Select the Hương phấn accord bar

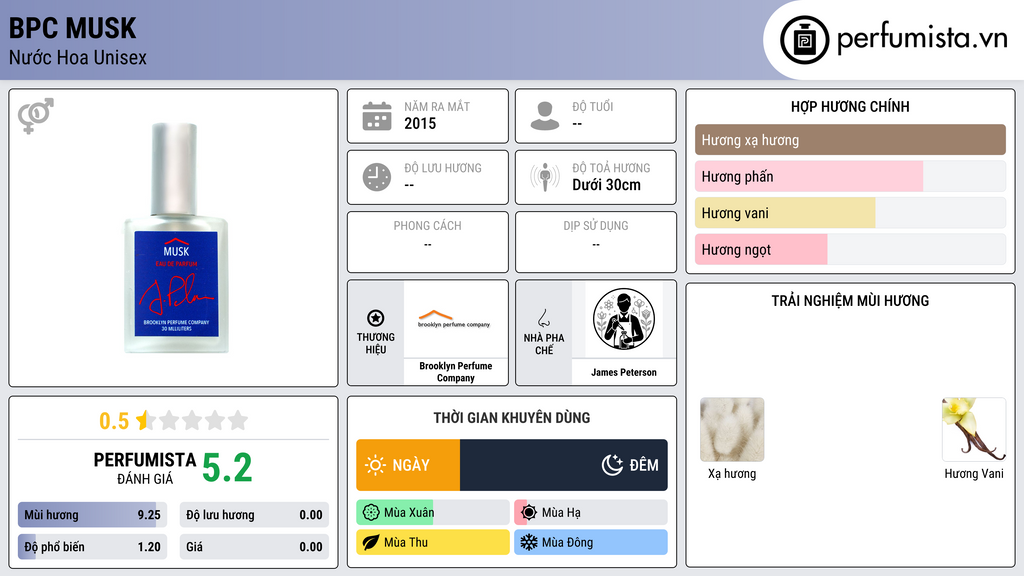(850, 176)
